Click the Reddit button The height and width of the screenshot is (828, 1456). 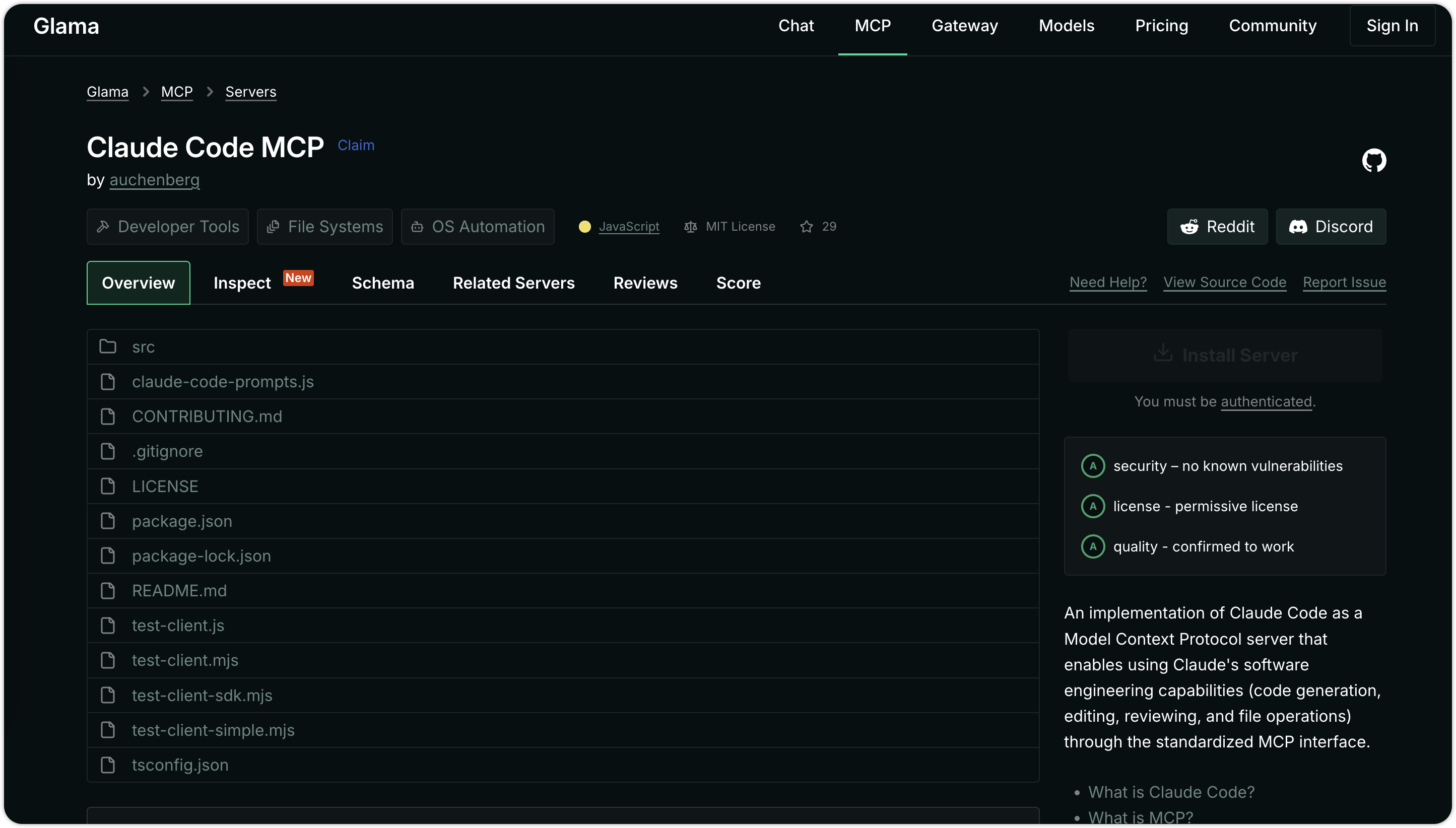click(x=1217, y=226)
